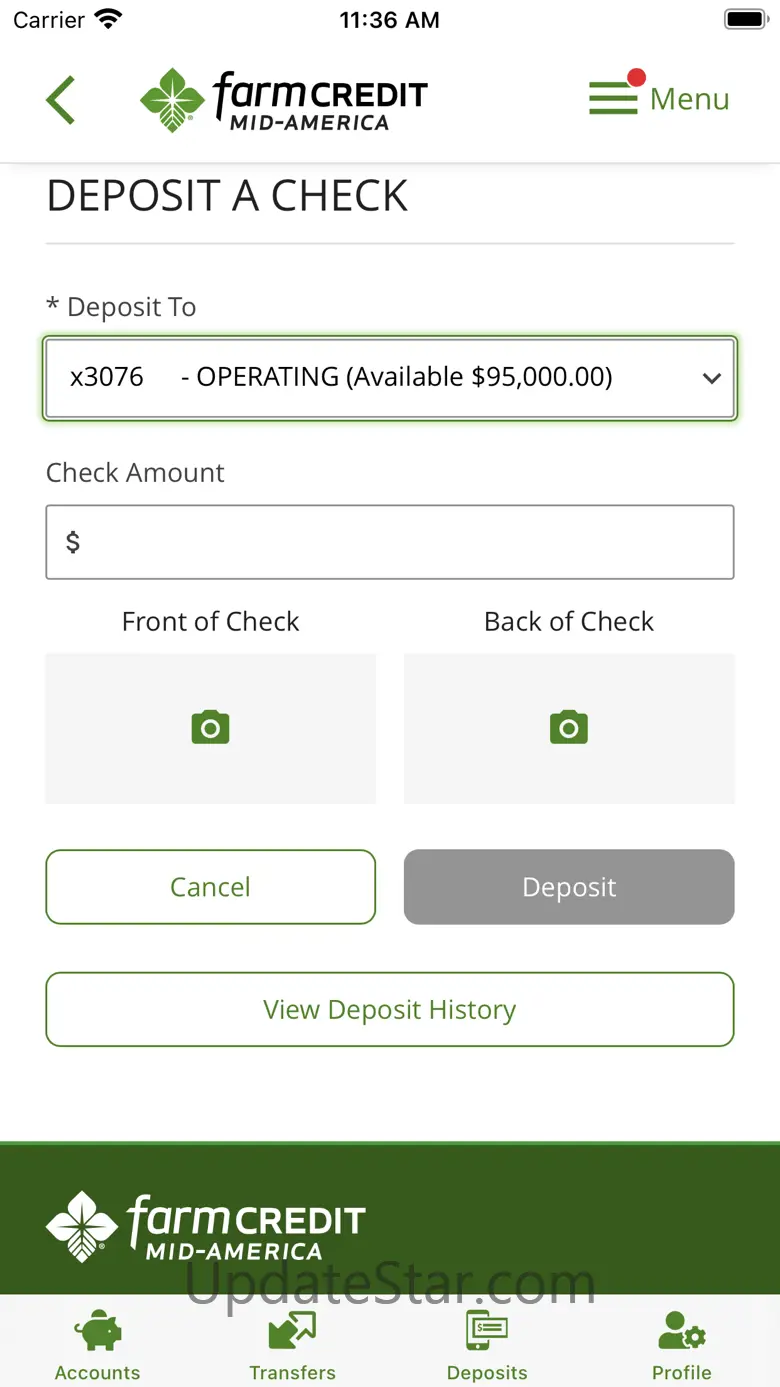The height and width of the screenshot is (1387, 780).
Task: Click the Check Amount input field
Action: coord(390,542)
